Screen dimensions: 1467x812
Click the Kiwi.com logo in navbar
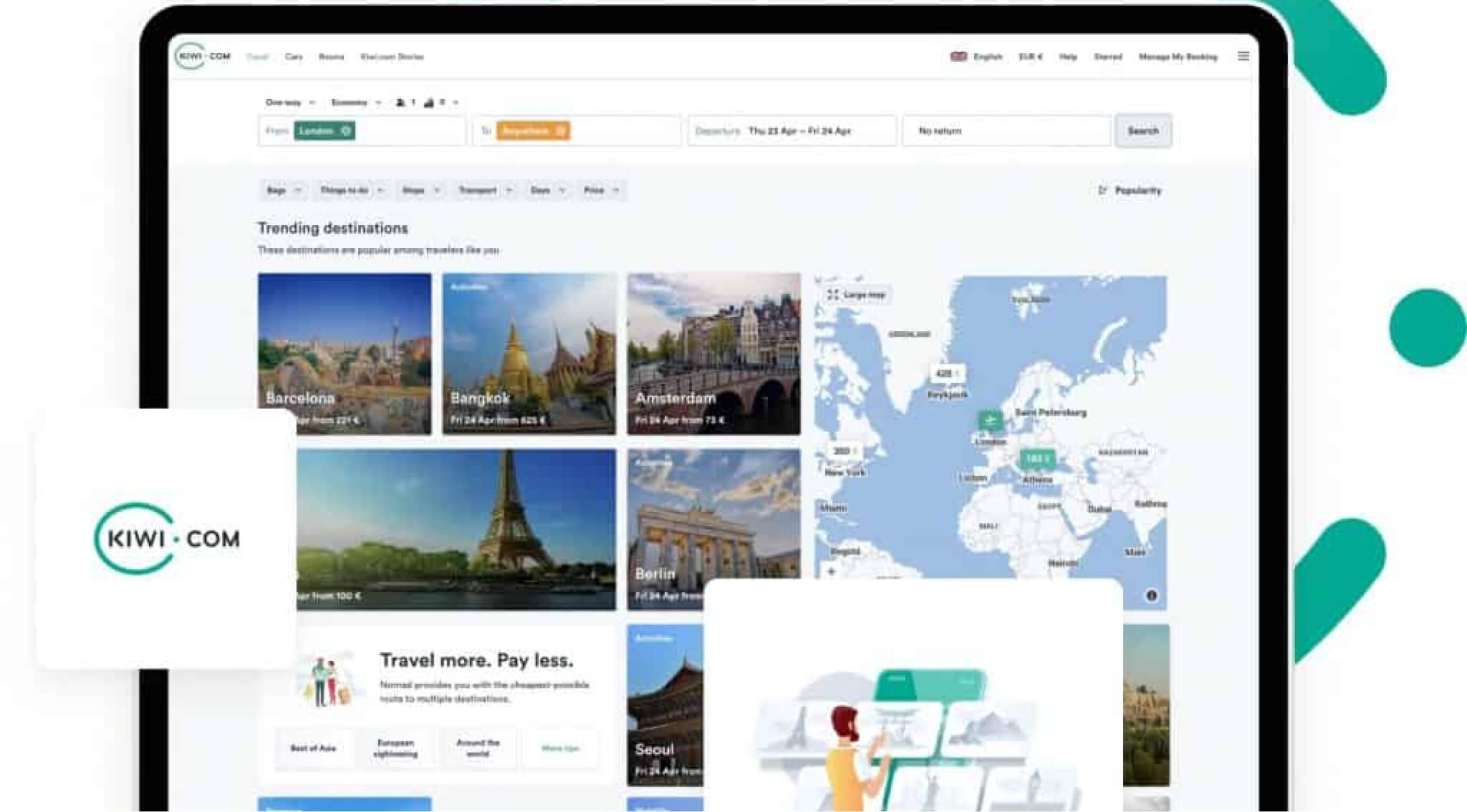(203, 56)
